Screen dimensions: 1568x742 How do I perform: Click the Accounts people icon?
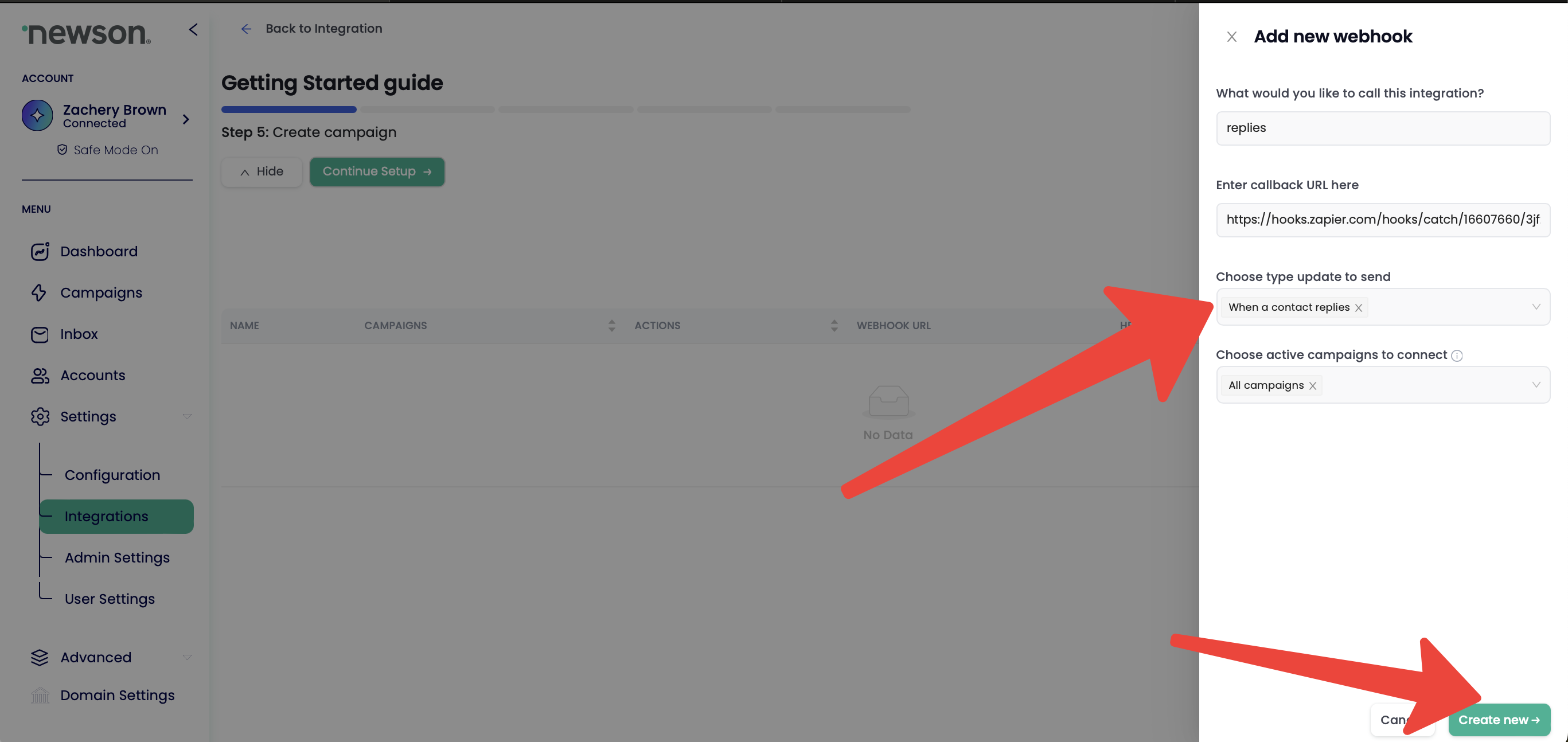pos(40,376)
